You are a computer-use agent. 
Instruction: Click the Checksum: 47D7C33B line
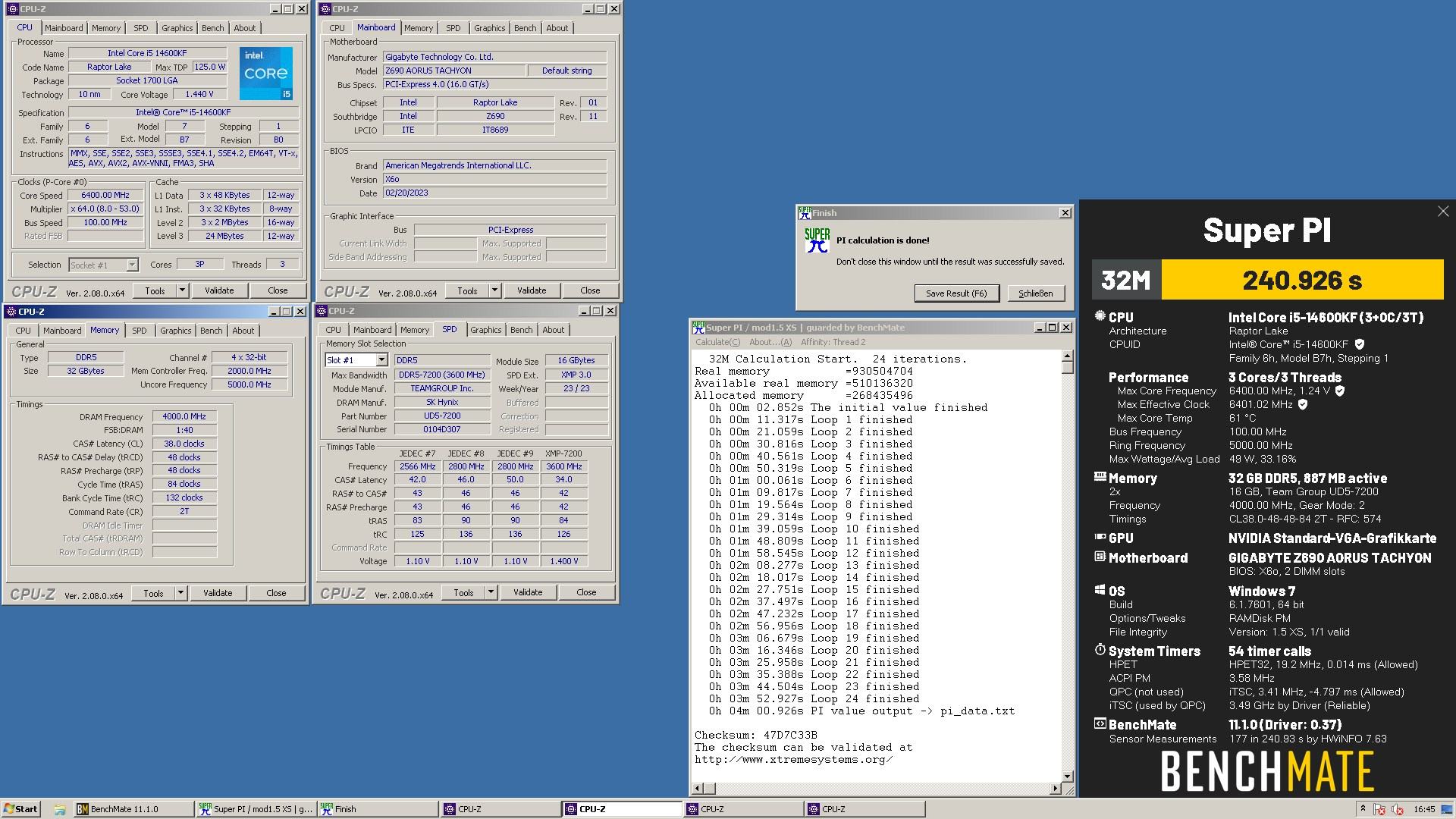click(756, 735)
